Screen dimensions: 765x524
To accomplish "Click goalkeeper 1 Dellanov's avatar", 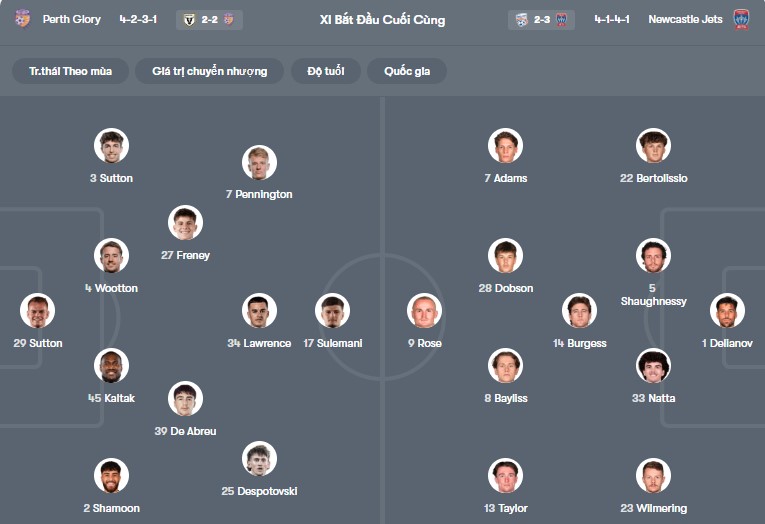I will pyautogui.click(x=727, y=311).
